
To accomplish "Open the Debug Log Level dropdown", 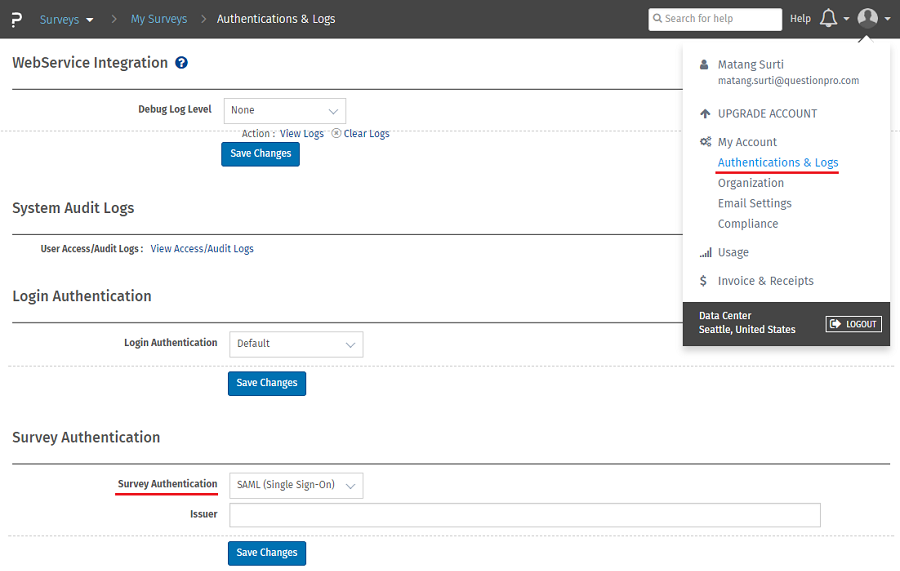I will pyautogui.click(x=284, y=111).
